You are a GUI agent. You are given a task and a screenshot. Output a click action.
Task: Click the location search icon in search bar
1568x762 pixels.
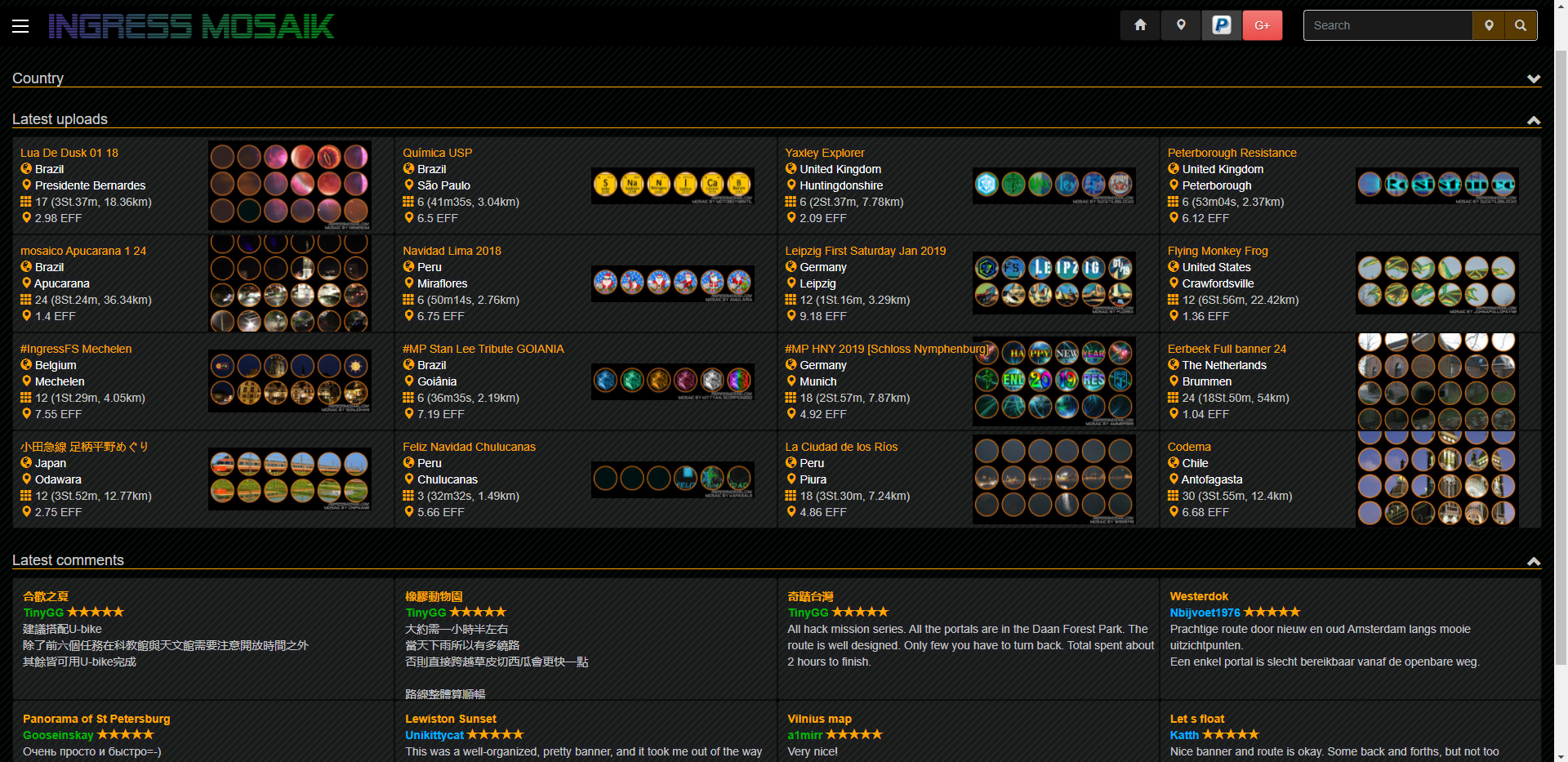click(1489, 25)
